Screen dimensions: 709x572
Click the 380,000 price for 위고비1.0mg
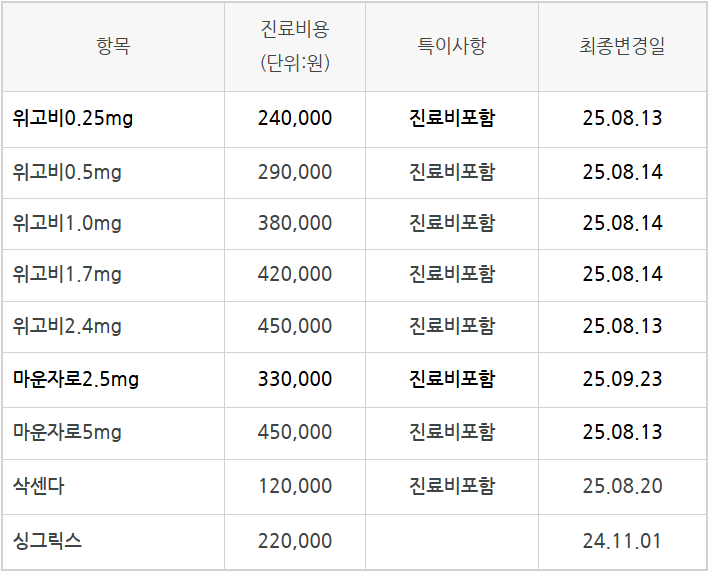click(294, 223)
